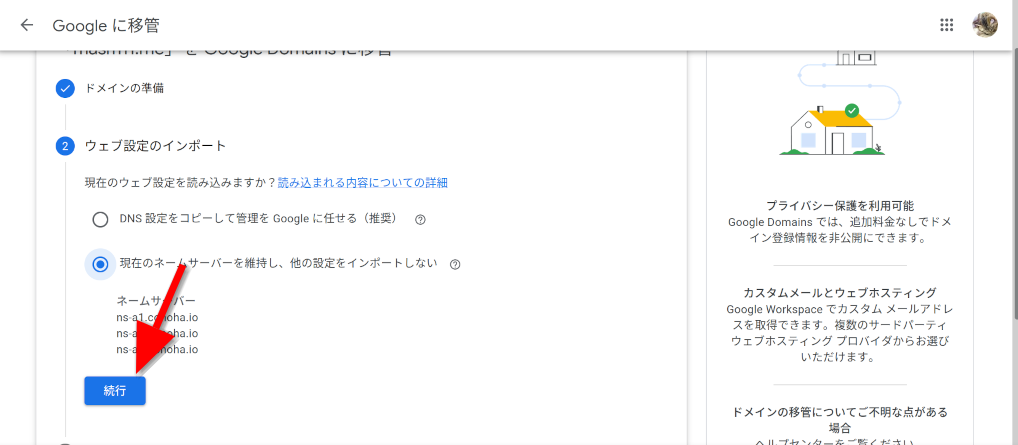Viewport: 1018px width, 445px height.
Task: Open 読み込まれる内容についての詳細 link
Action: pyautogui.click(x=362, y=183)
